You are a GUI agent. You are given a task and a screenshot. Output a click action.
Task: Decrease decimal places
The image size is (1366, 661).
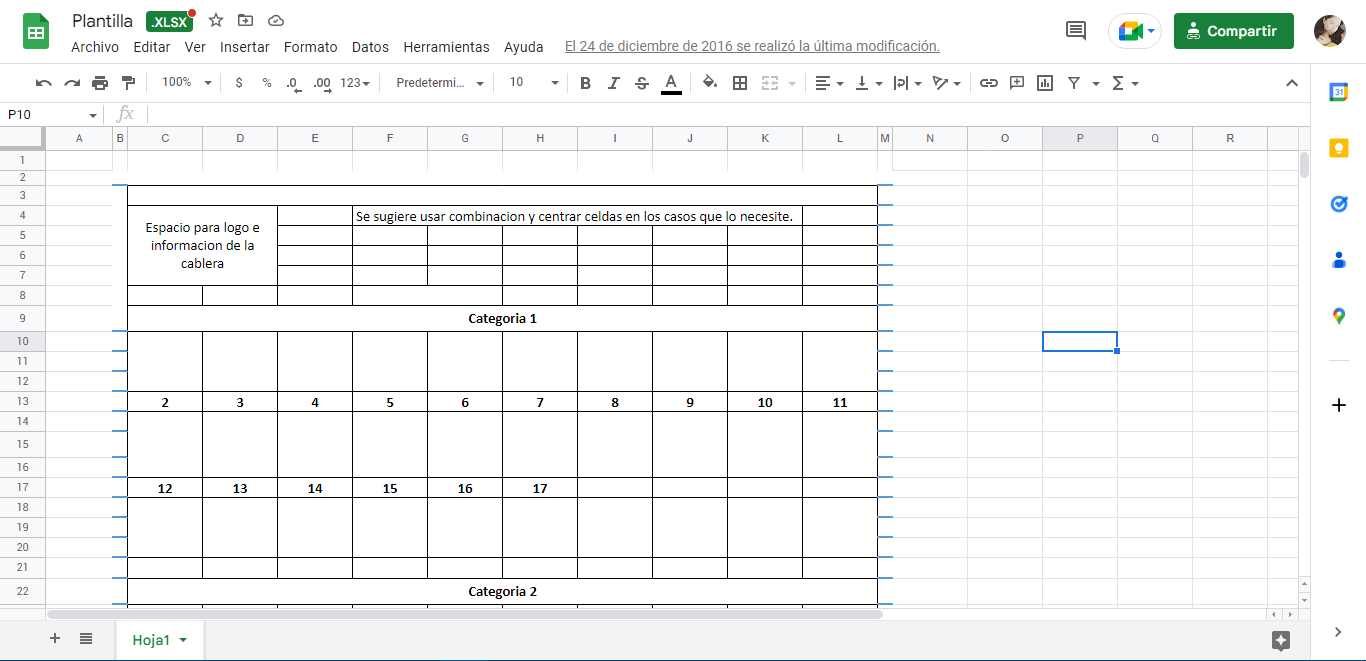click(x=293, y=83)
